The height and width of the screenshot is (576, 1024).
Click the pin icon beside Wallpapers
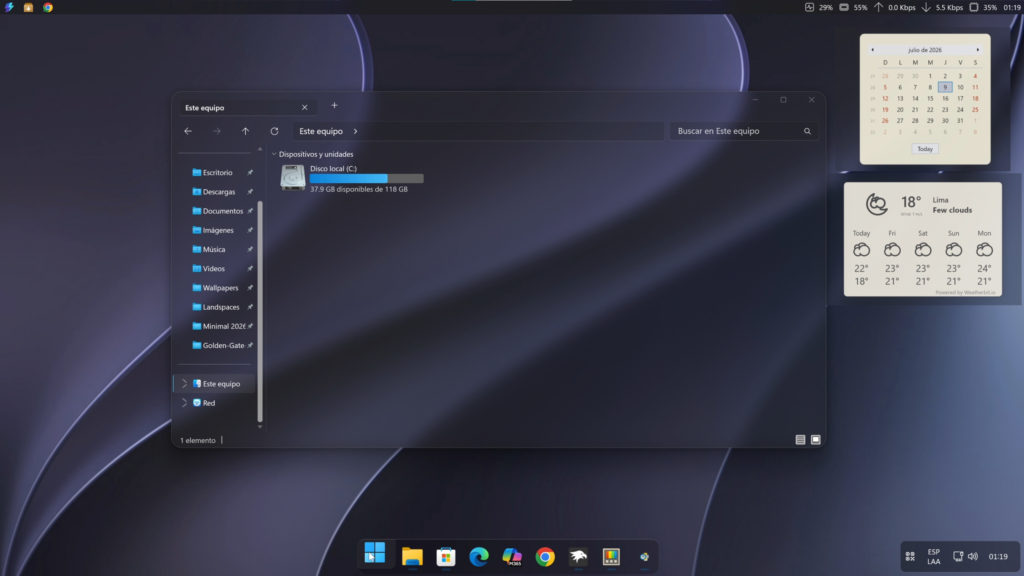click(250, 287)
